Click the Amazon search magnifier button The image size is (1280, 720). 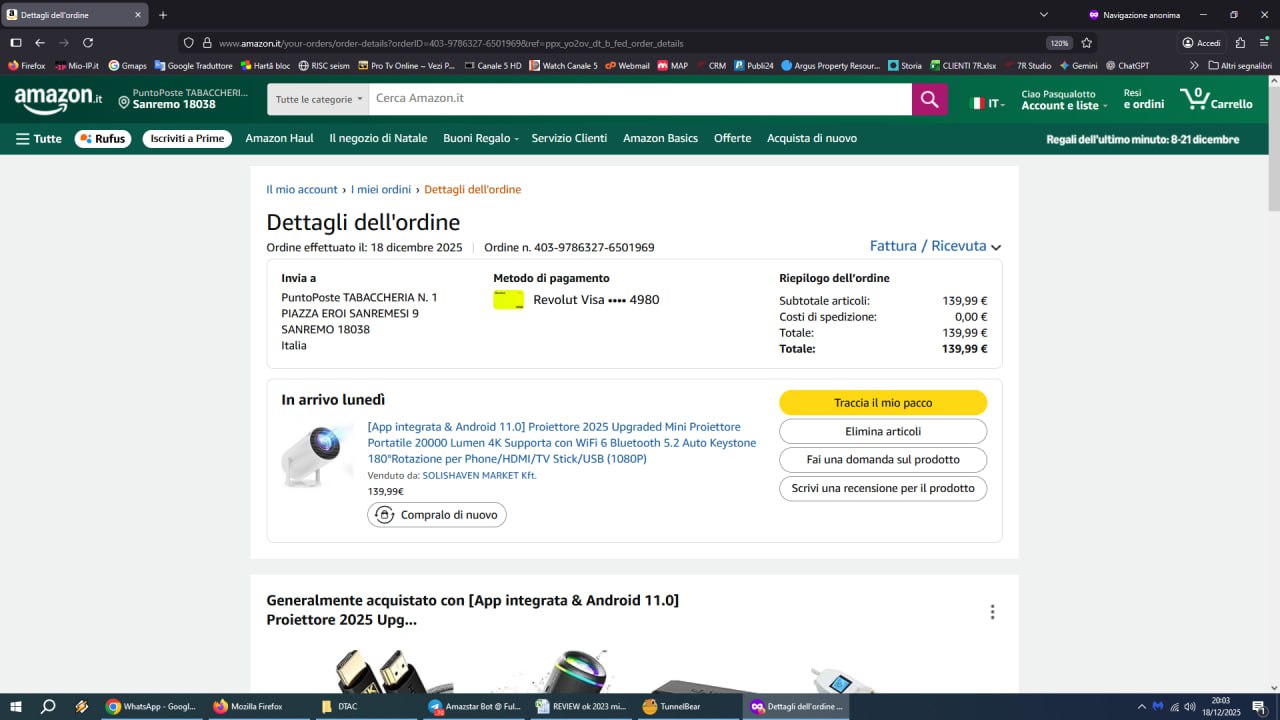929,99
